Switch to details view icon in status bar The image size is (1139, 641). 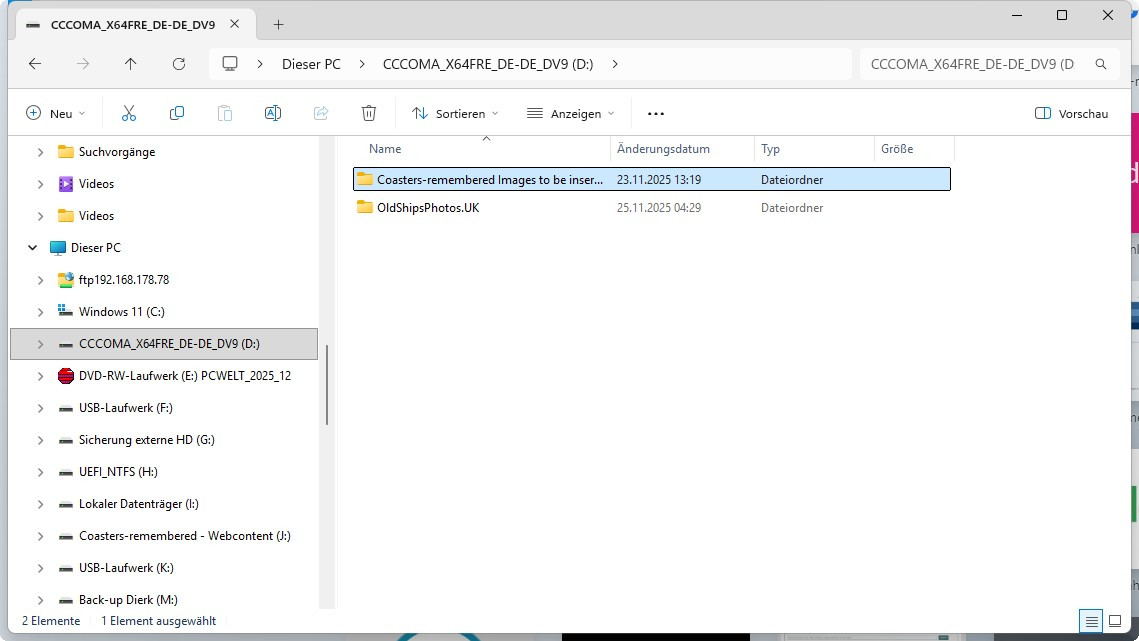[x=1091, y=621]
